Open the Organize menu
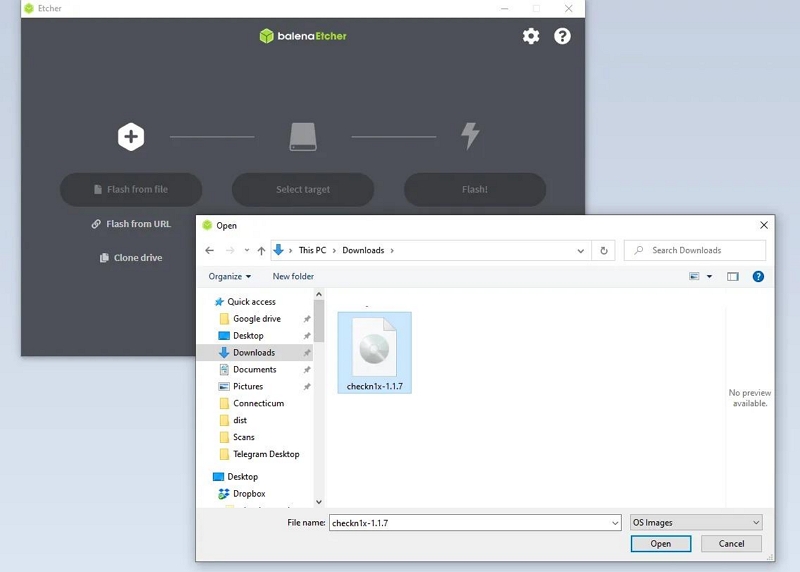The image size is (800, 572). pos(230,277)
